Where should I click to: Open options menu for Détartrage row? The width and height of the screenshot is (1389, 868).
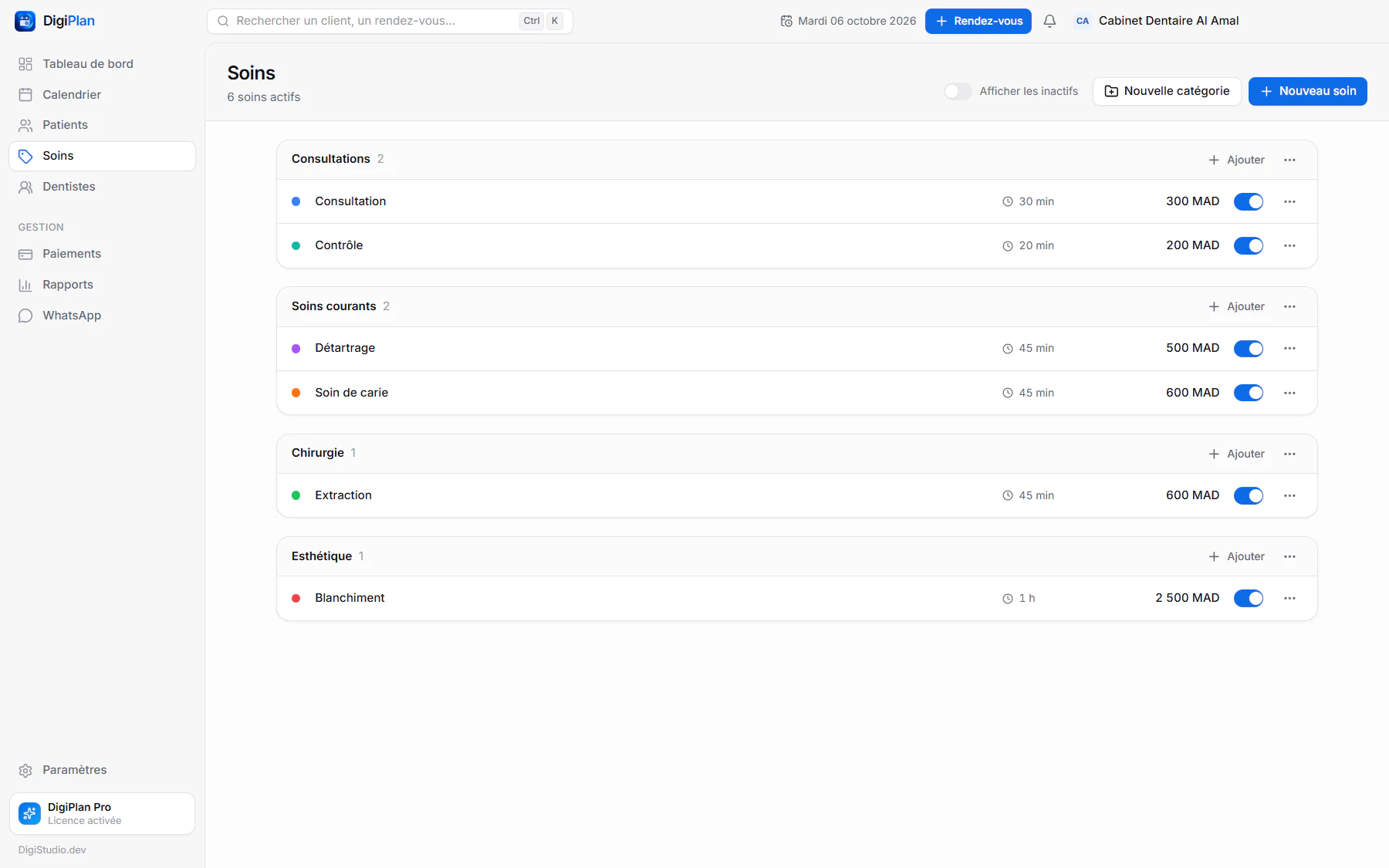pyautogui.click(x=1289, y=349)
